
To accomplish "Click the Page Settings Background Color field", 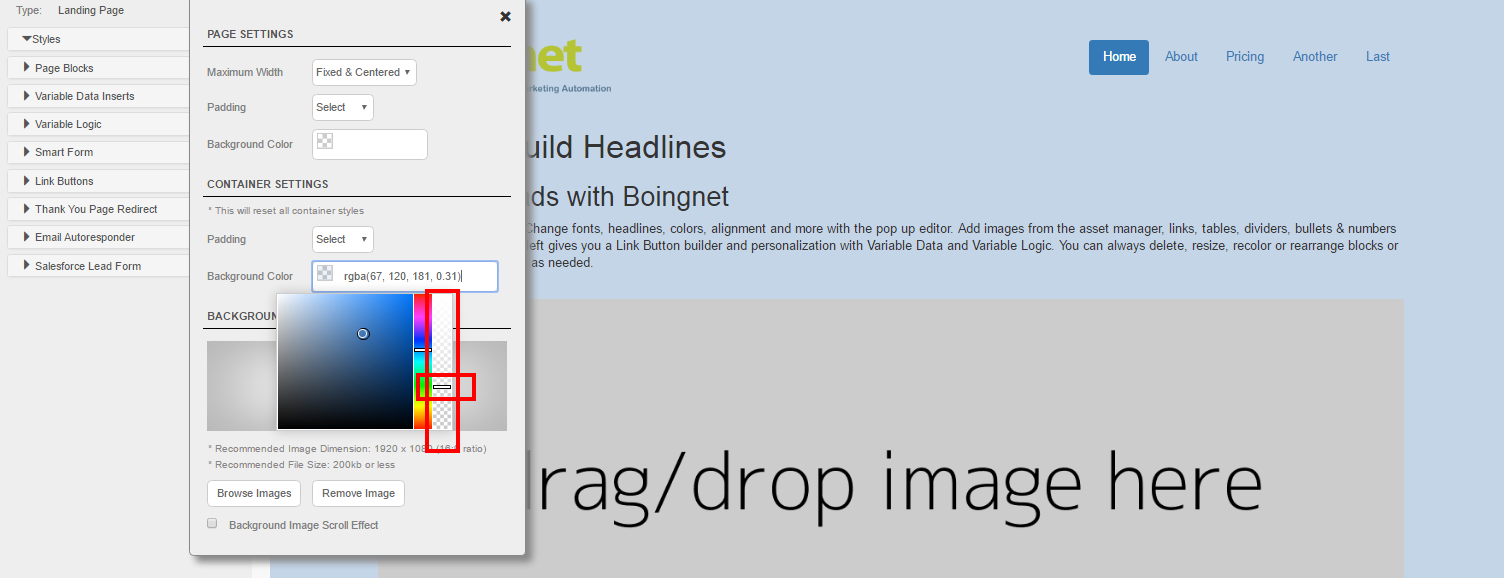I will click(370, 144).
